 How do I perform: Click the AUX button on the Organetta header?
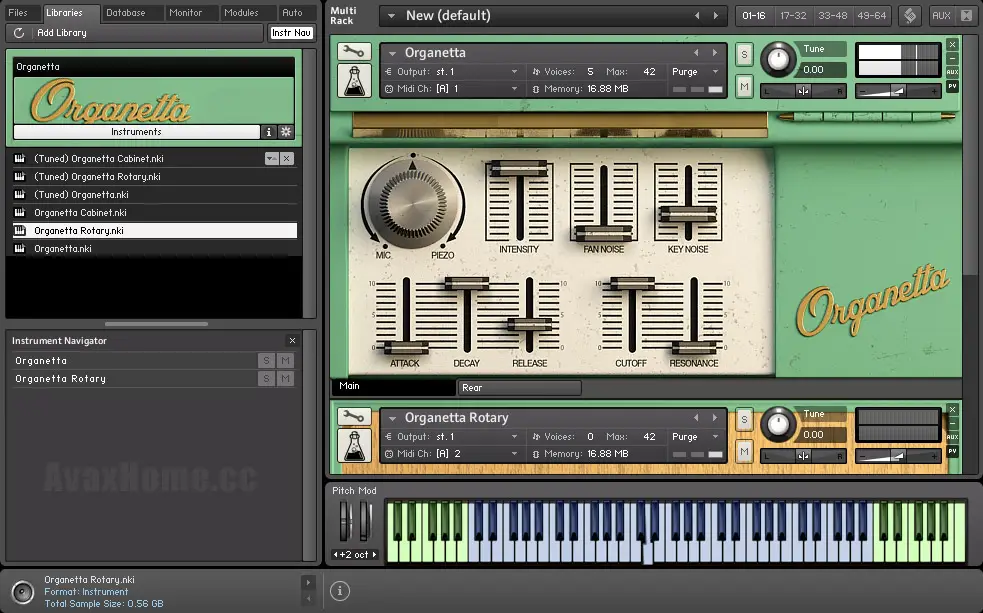point(952,71)
